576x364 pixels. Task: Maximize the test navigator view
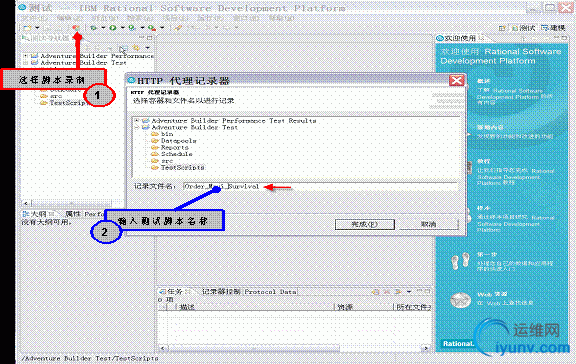coord(150,37)
